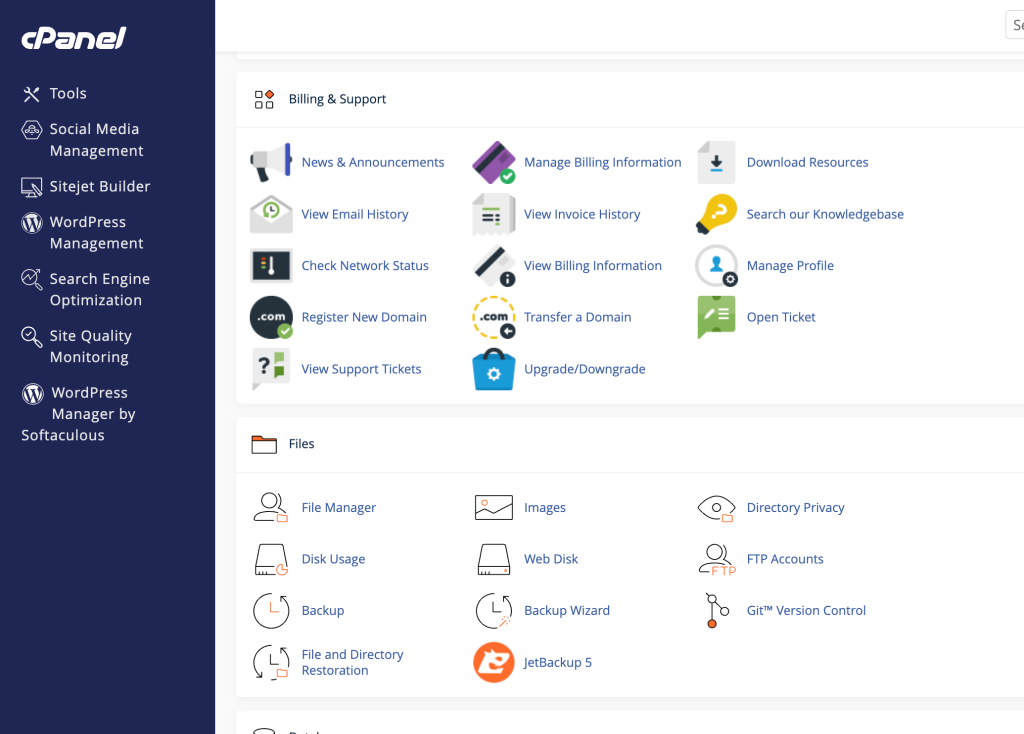Click the Backup clock icon
The height and width of the screenshot is (734, 1024).
(271, 611)
